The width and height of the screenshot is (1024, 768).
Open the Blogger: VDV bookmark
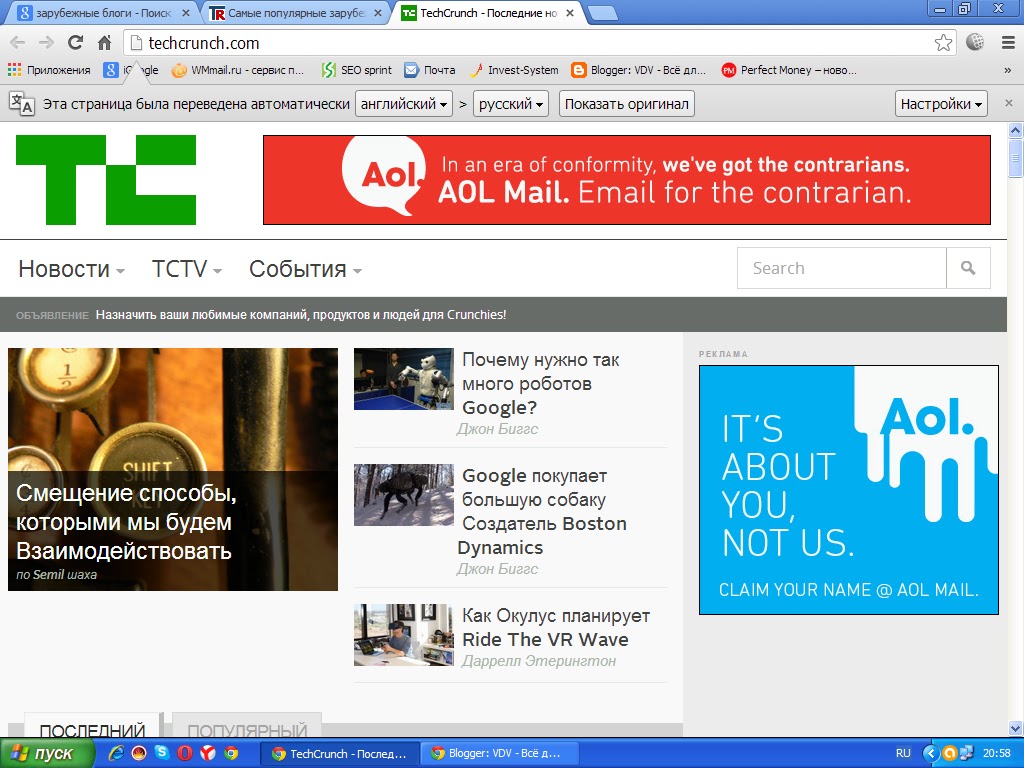[x=639, y=70]
